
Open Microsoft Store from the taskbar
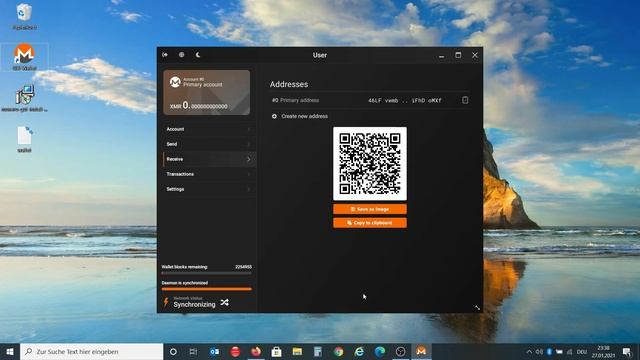point(276,351)
